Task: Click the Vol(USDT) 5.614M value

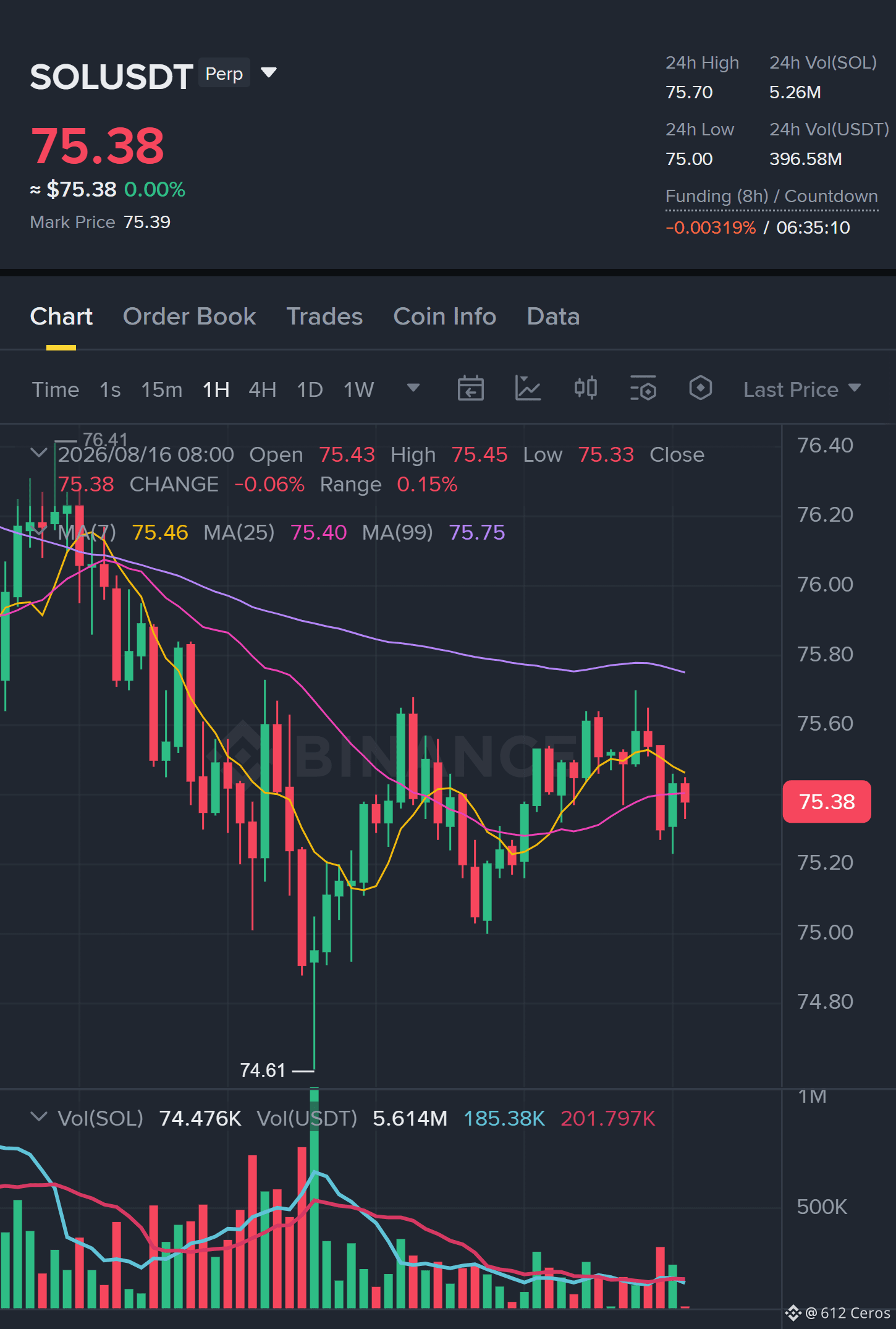Action: [x=410, y=1118]
